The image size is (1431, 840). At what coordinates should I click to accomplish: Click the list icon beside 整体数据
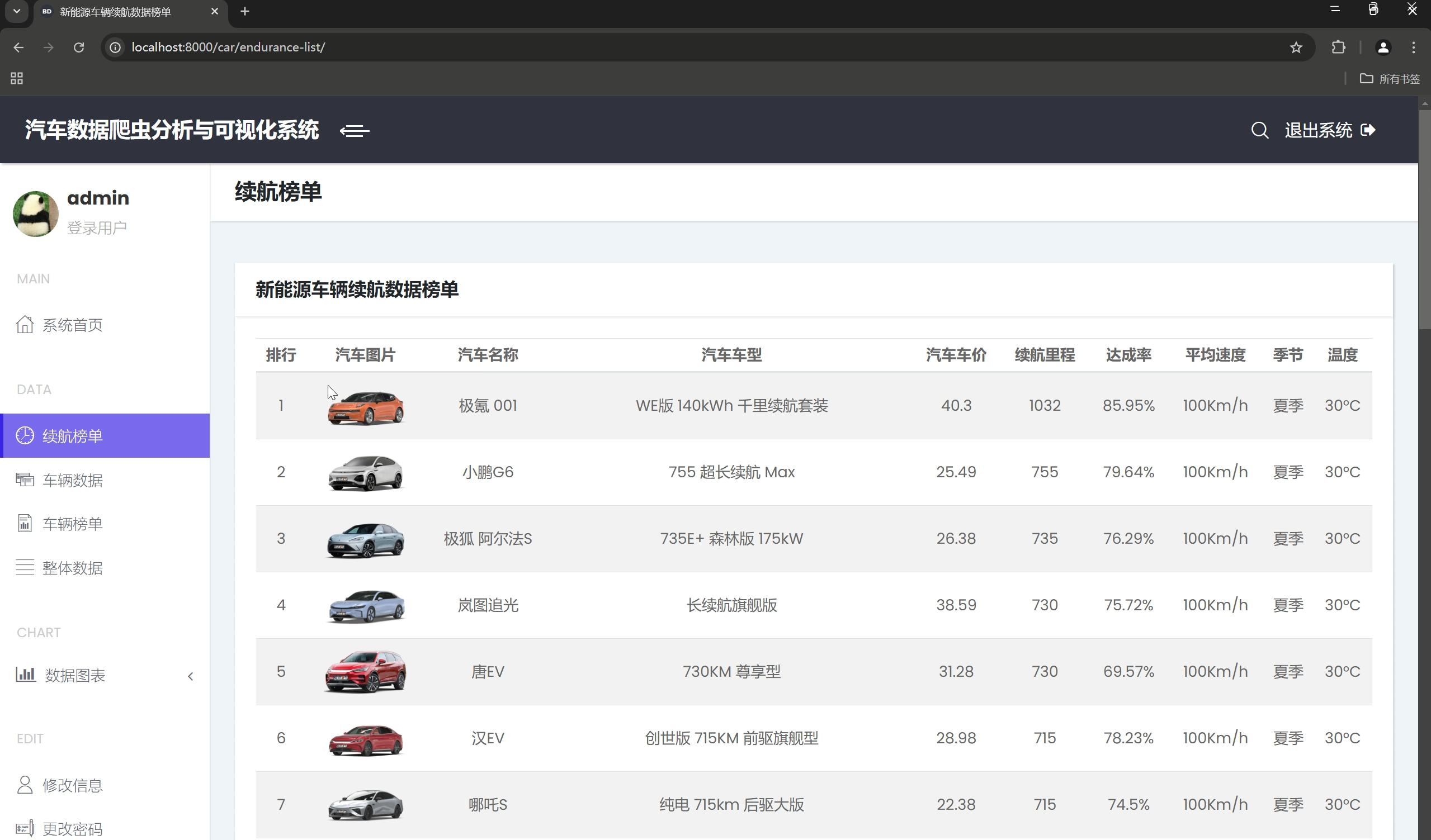pyautogui.click(x=25, y=568)
